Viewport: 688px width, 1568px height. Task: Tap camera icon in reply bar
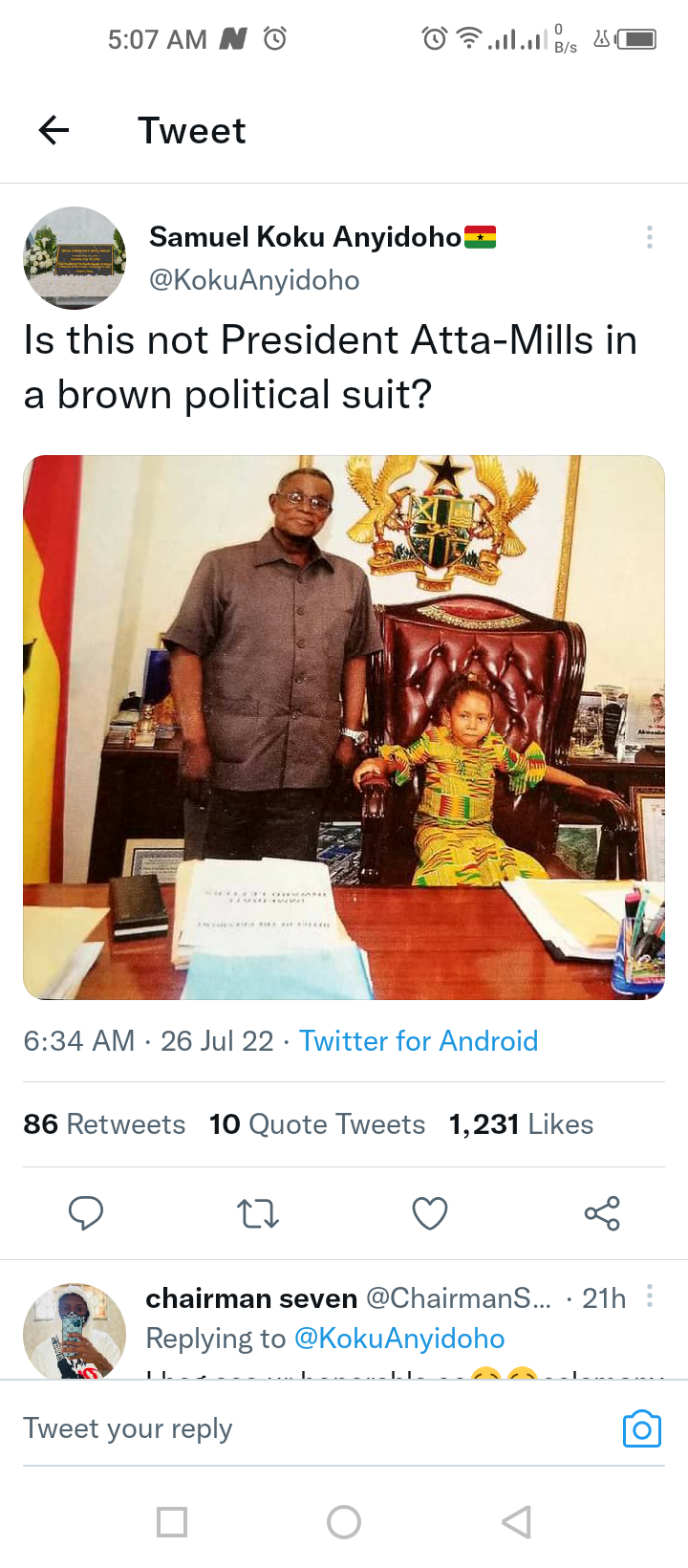point(642,1429)
